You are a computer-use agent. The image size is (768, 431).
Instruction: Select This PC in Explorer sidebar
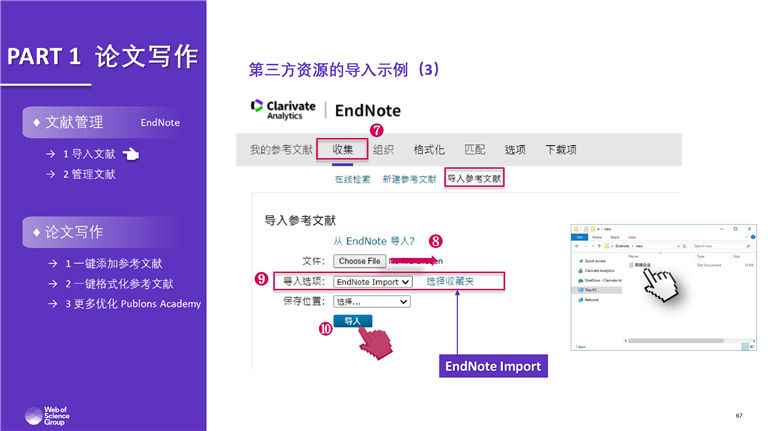(597, 290)
